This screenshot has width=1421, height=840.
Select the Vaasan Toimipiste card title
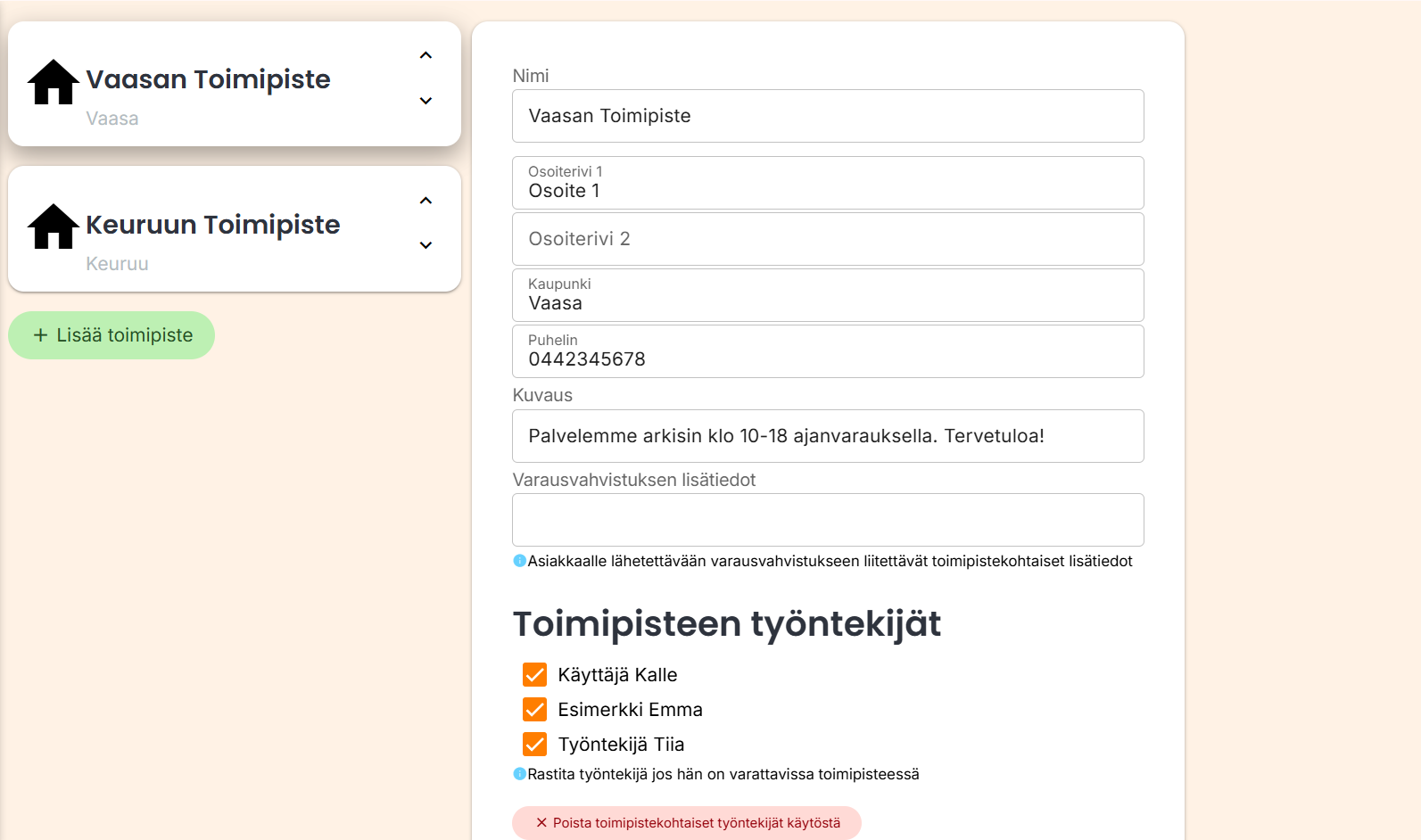pos(208,79)
